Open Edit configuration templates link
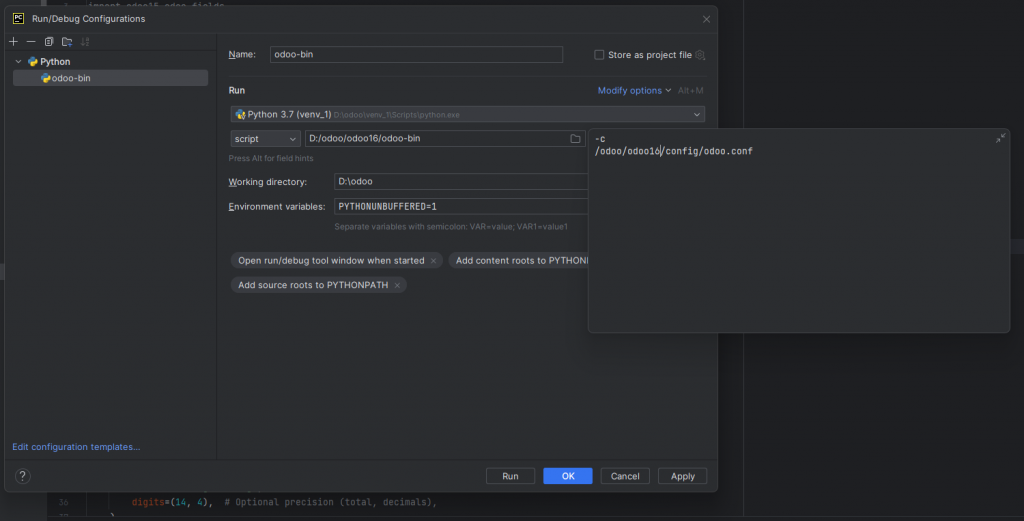The height and width of the screenshot is (521, 1024). tap(76, 447)
